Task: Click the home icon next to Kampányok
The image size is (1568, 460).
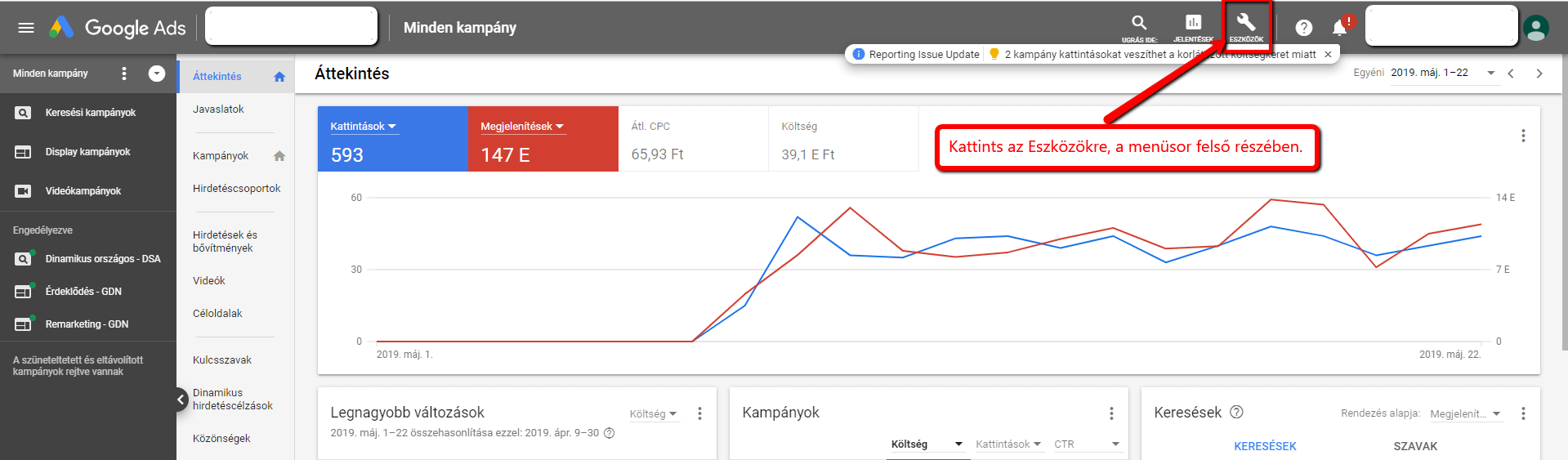Action: pos(279,156)
